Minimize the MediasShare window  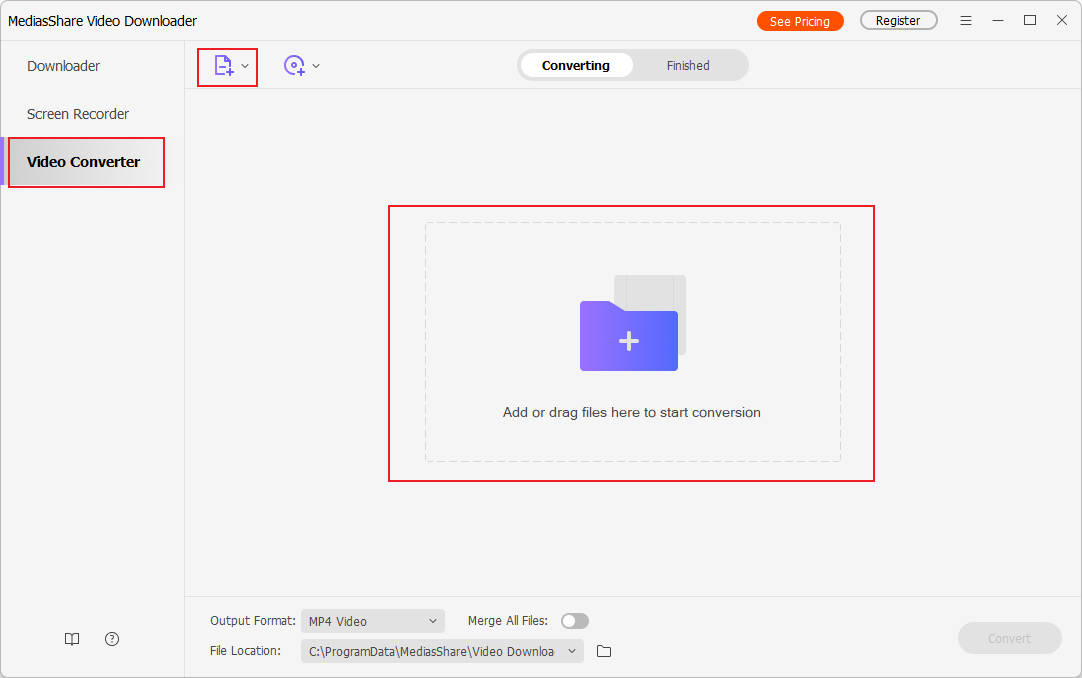coord(998,21)
